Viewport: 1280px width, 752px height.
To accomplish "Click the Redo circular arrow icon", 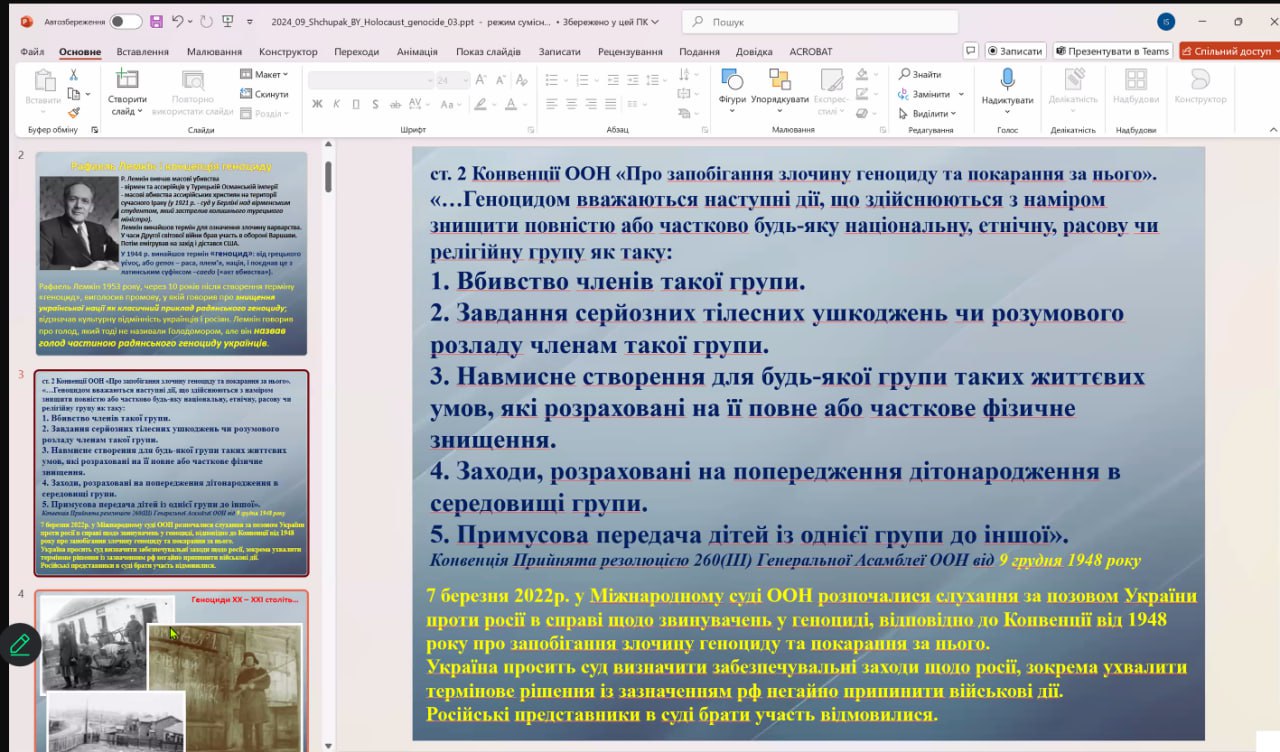I will click(x=206, y=21).
